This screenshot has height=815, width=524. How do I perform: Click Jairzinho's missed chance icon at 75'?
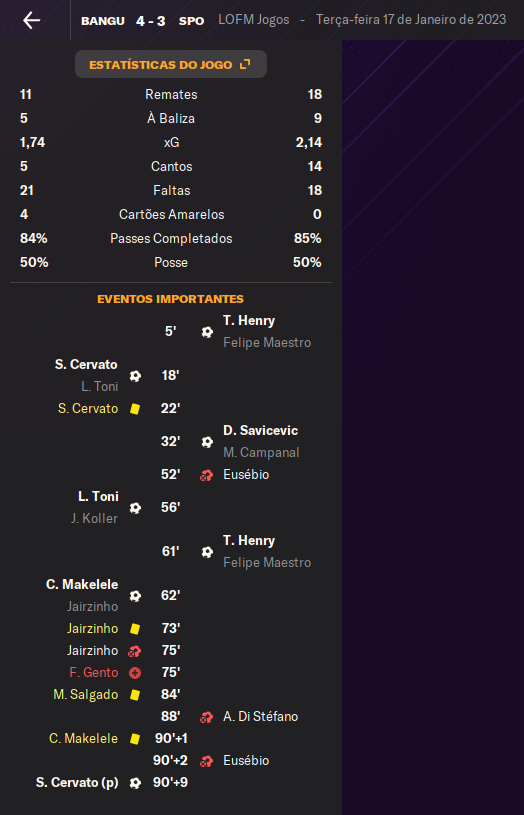tap(135, 651)
